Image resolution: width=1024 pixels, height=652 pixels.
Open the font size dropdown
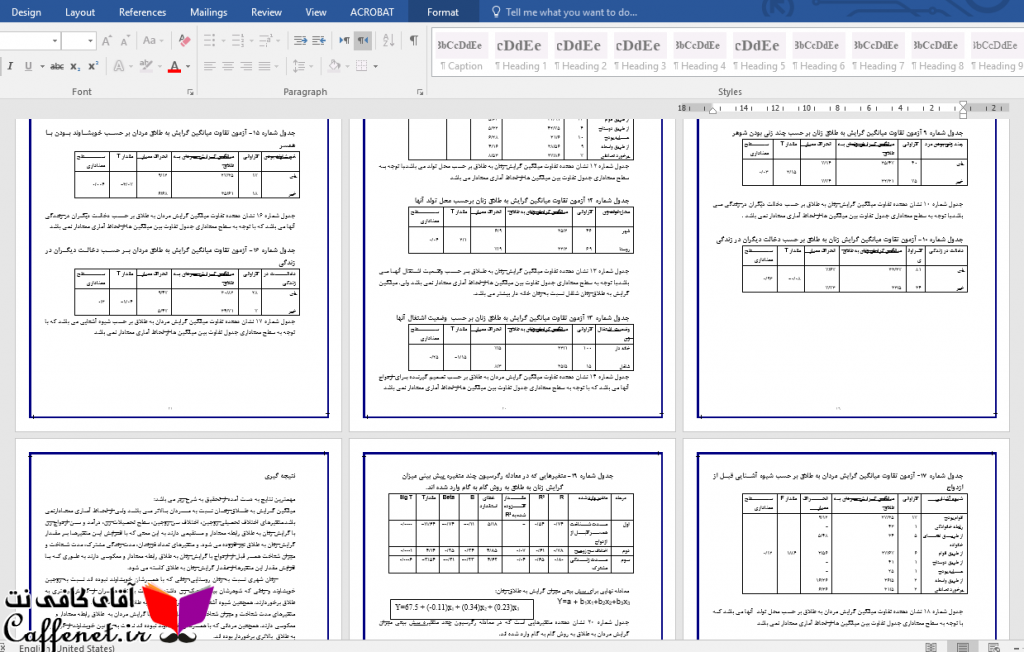91,41
